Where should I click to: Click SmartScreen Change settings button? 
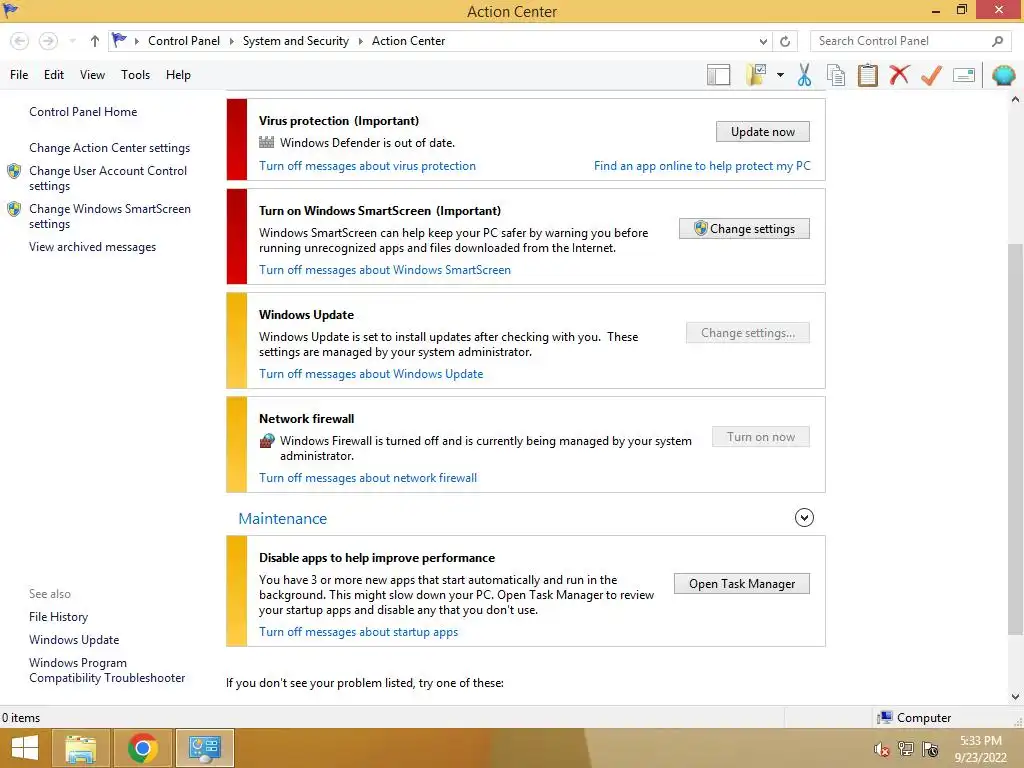tap(744, 229)
